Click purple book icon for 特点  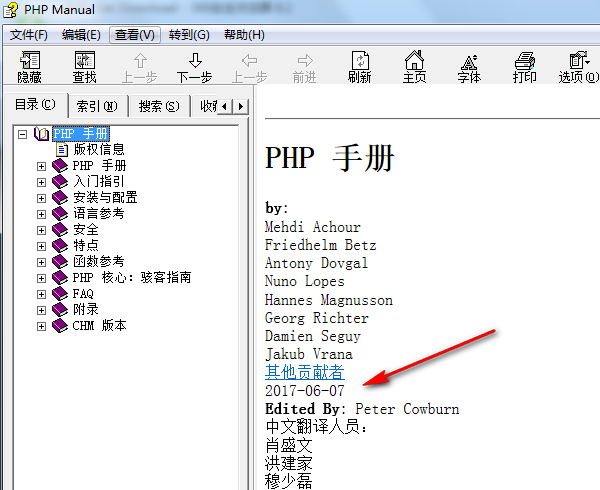tap(60, 246)
